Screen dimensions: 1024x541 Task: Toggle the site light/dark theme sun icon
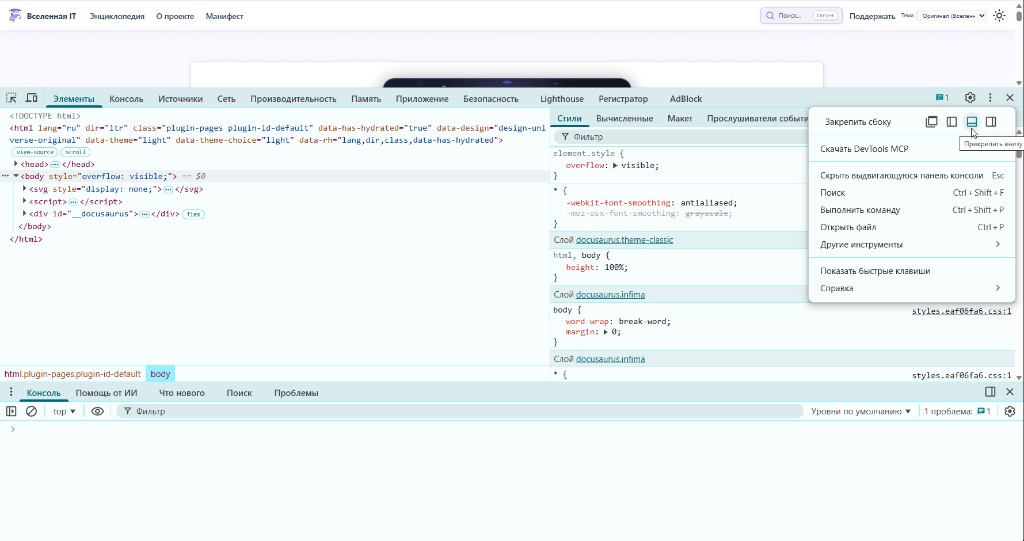[x=999, y=16]
